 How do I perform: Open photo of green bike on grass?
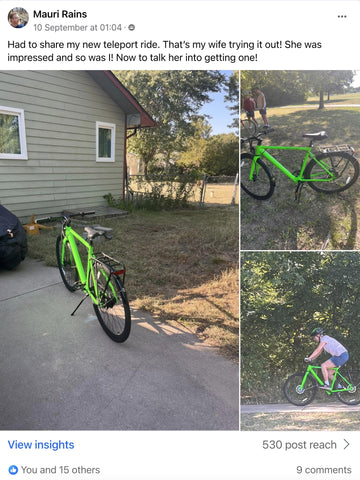[300, 160]
